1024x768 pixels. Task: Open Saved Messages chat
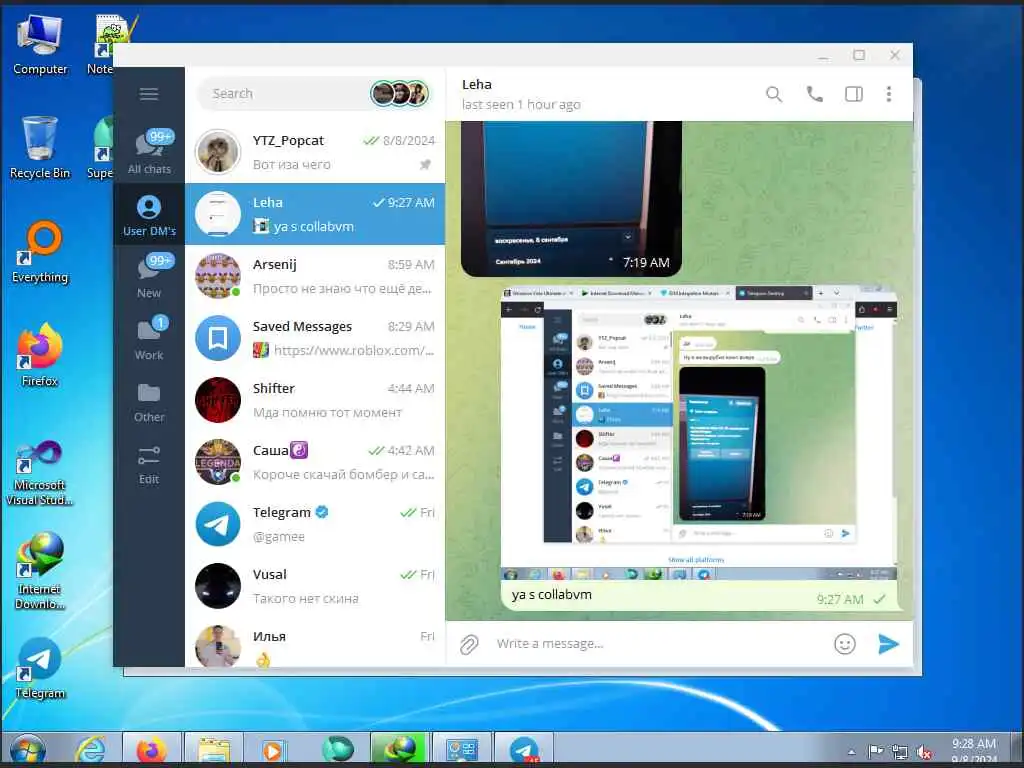315,338
